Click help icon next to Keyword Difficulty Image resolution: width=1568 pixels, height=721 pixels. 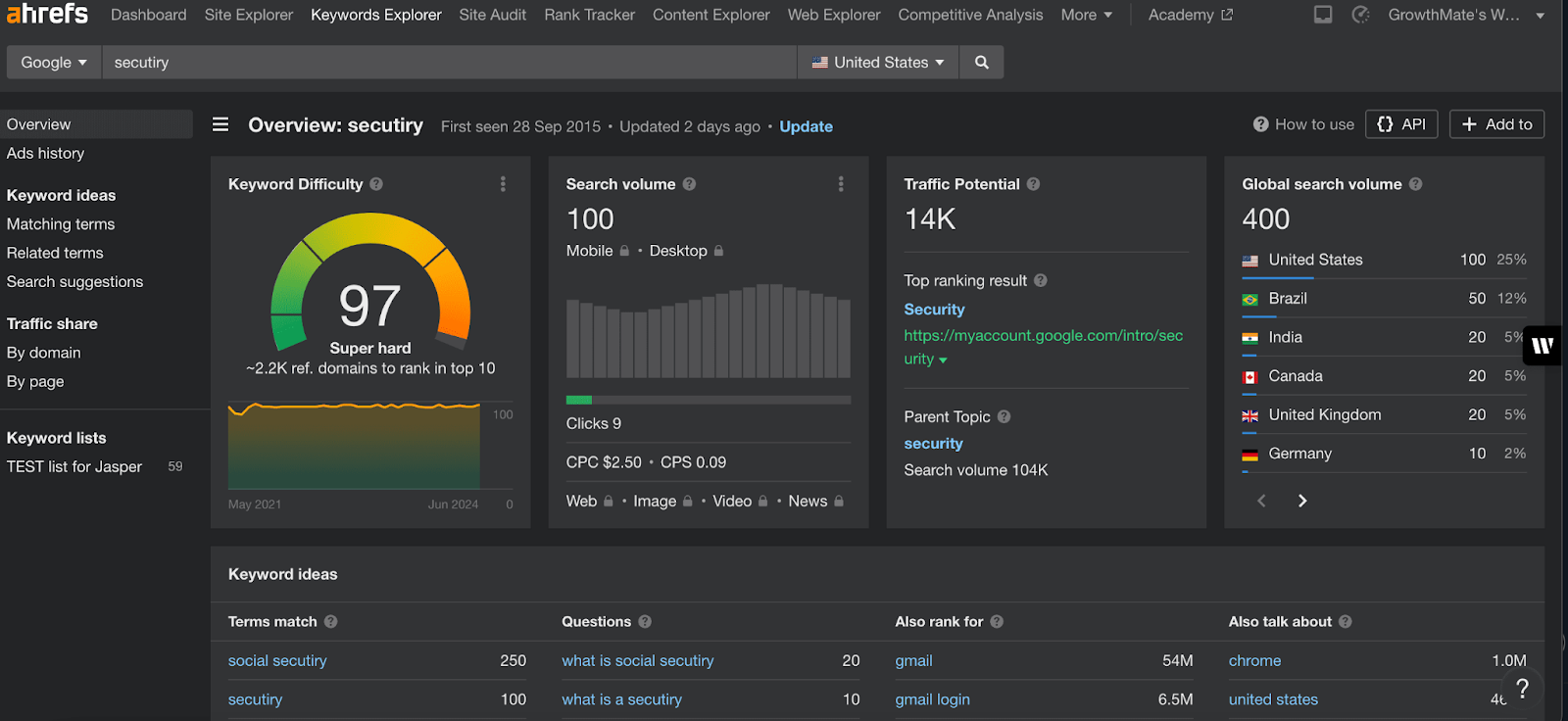(376, 184)
